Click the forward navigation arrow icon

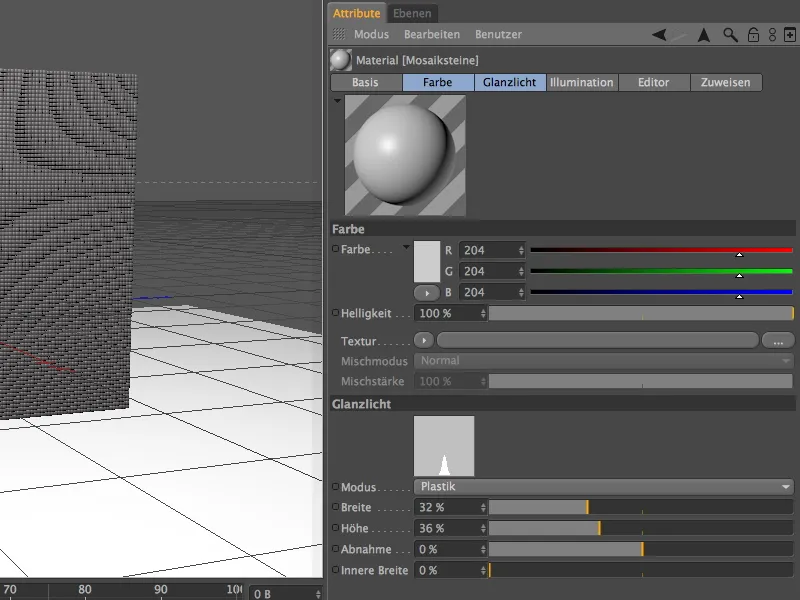click(678, 34)
